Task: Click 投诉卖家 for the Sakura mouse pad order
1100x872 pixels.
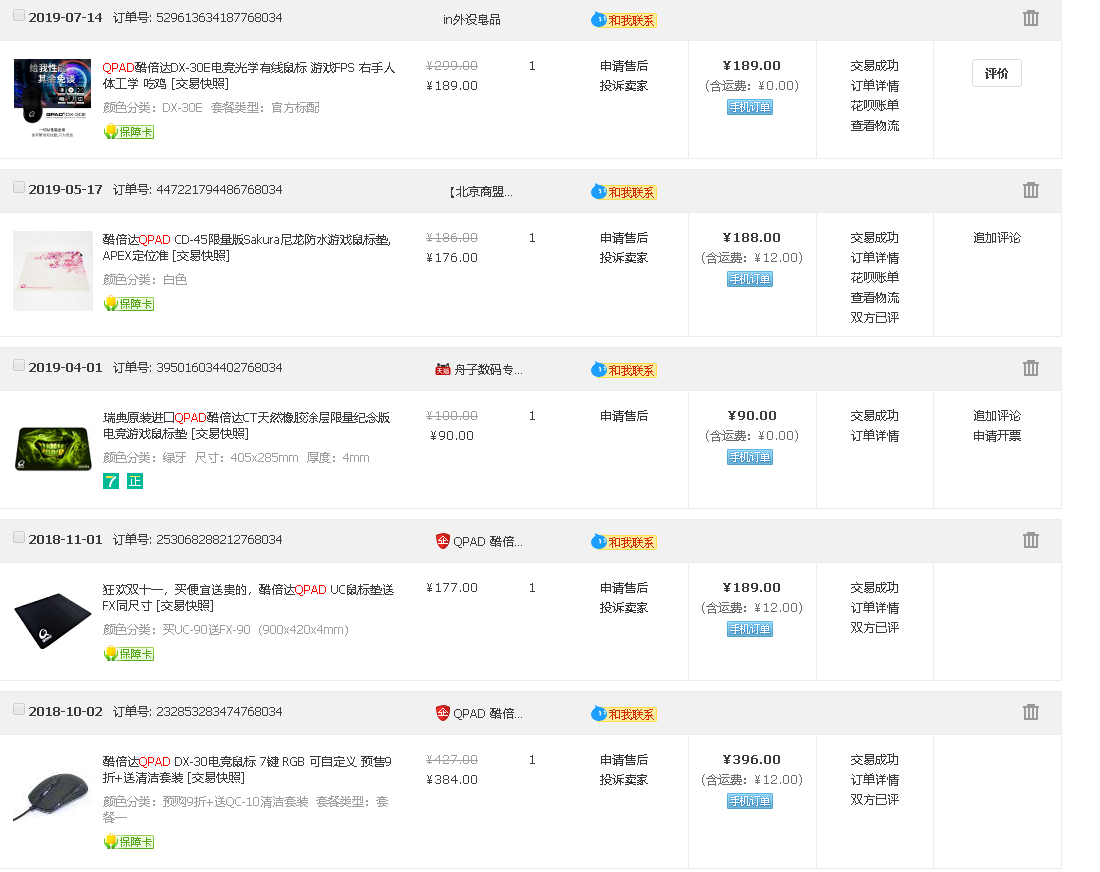Action: coord(624,258)
